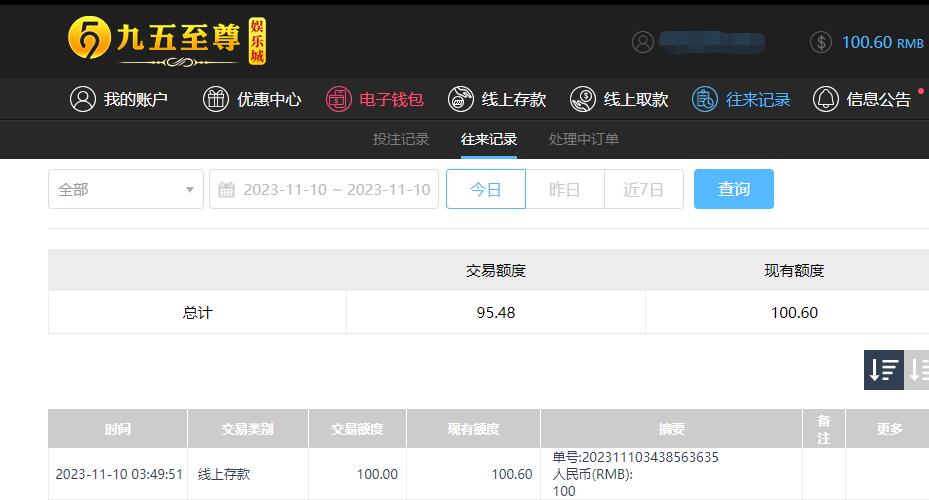Select grey ascending sort toggle
Image resolution: width=929 pixels, height=500 pixels.
click(917, 370)
